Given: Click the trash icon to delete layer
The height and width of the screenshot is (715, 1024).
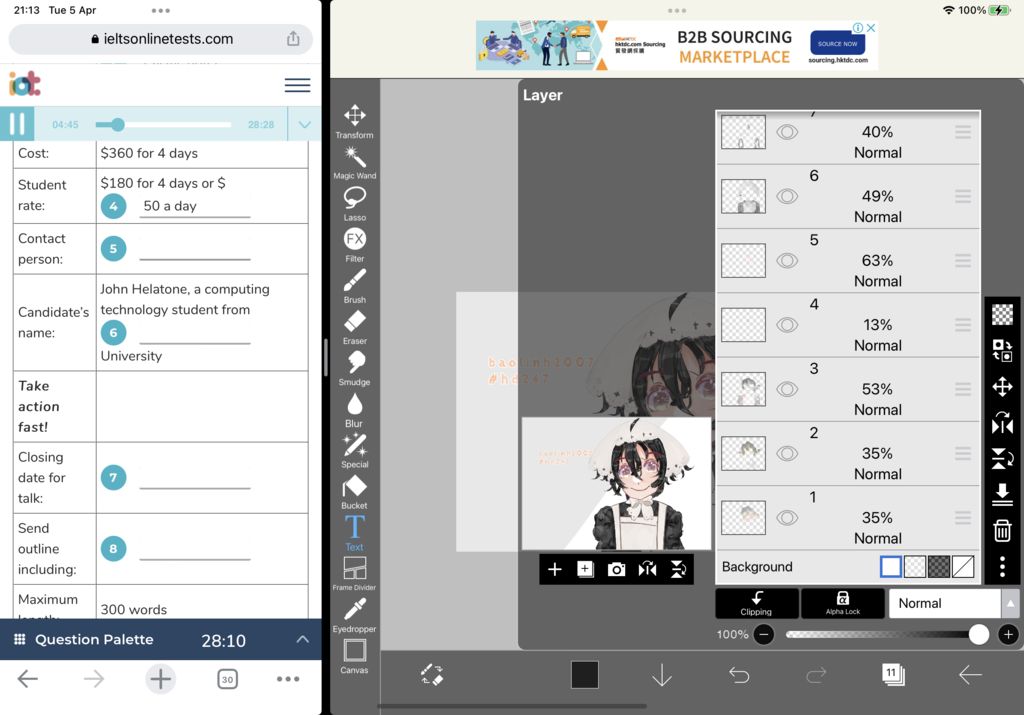Looking at the screenshot, I should (x=1002, y=530).
